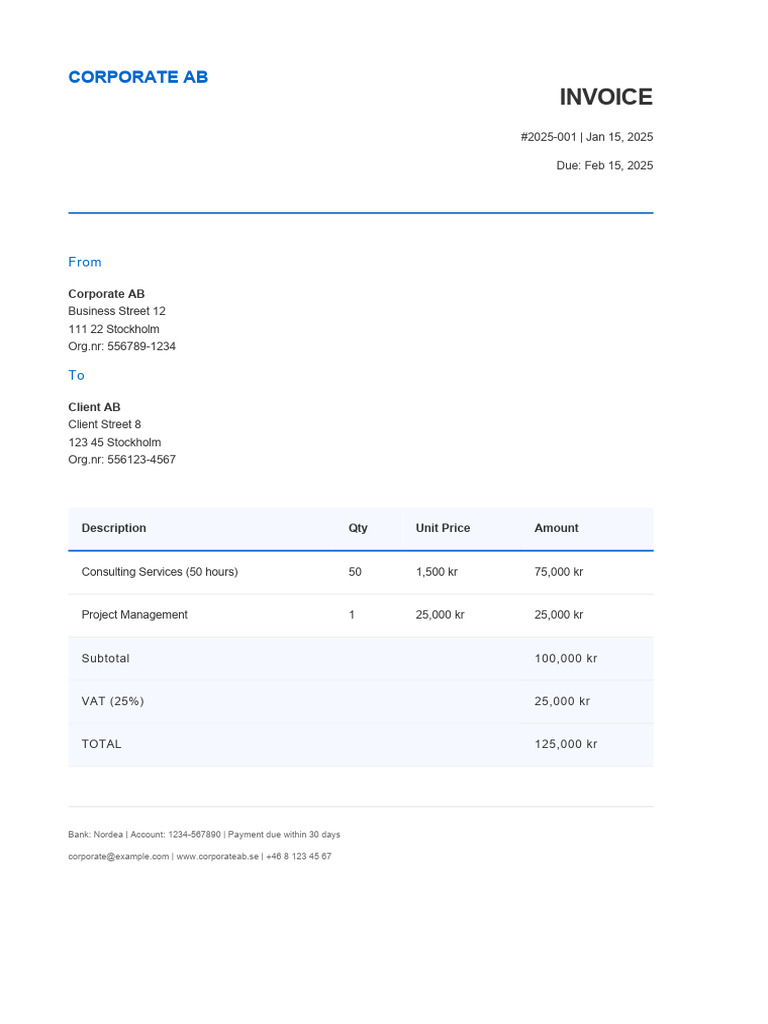Viewport: 768px width, 1024px height.
Task: Click the Subtotal label
Action: click(106, 658)
